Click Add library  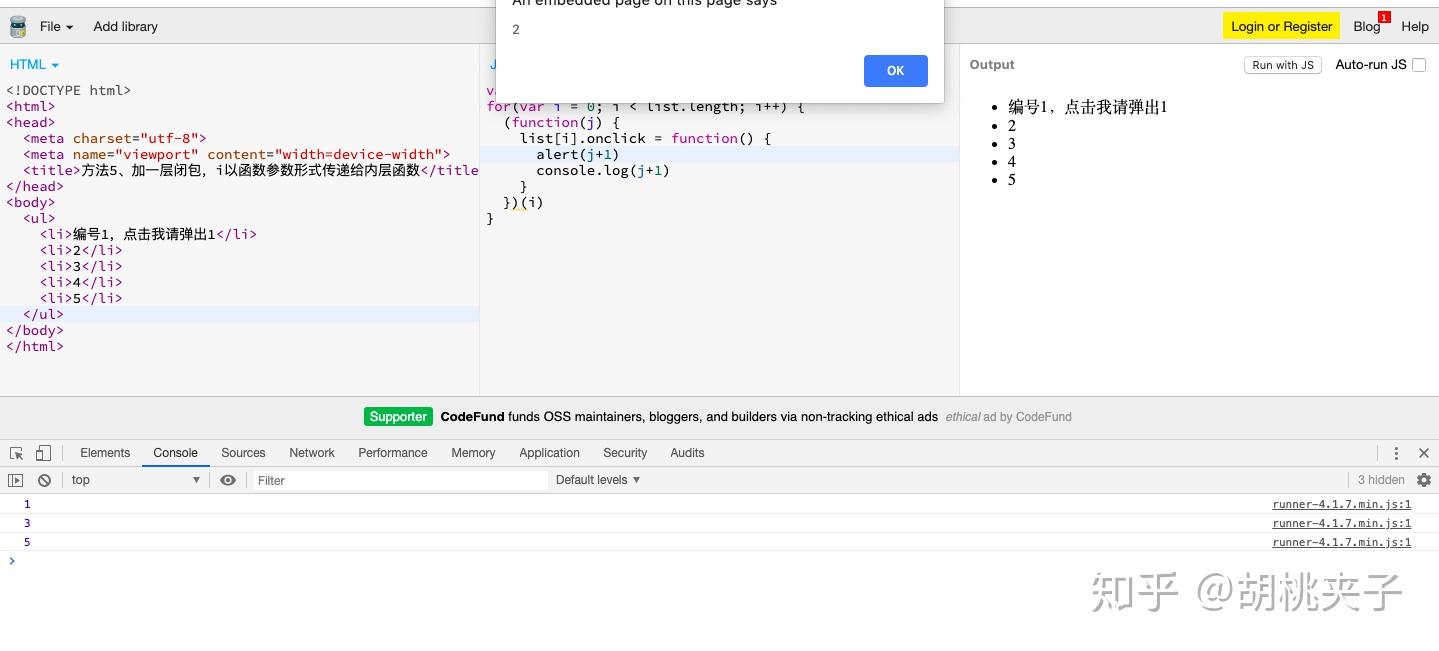coord(126,26)
